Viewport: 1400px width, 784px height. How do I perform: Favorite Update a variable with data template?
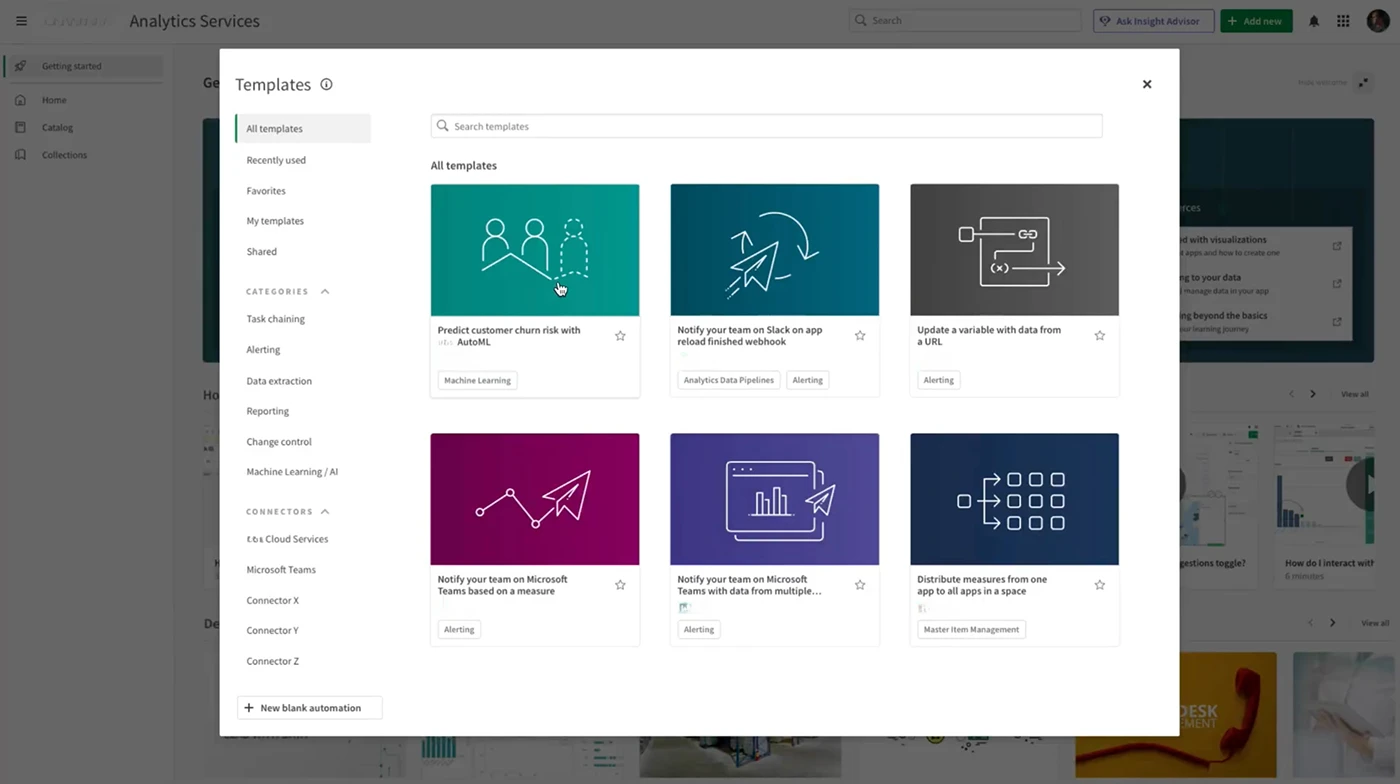(x=1100, y=336)
